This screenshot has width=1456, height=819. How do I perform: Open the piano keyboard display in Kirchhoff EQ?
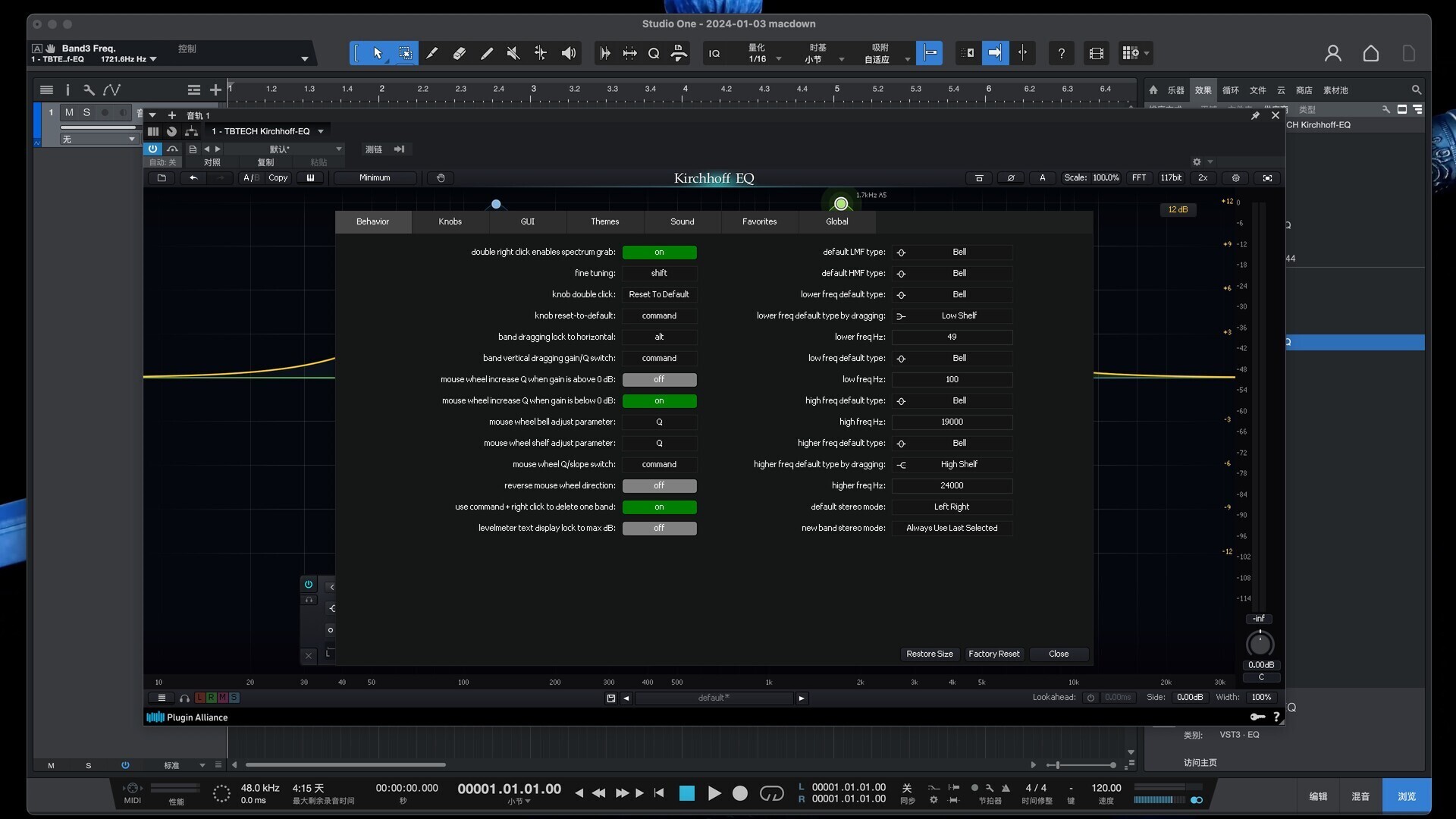coord(310,178)
